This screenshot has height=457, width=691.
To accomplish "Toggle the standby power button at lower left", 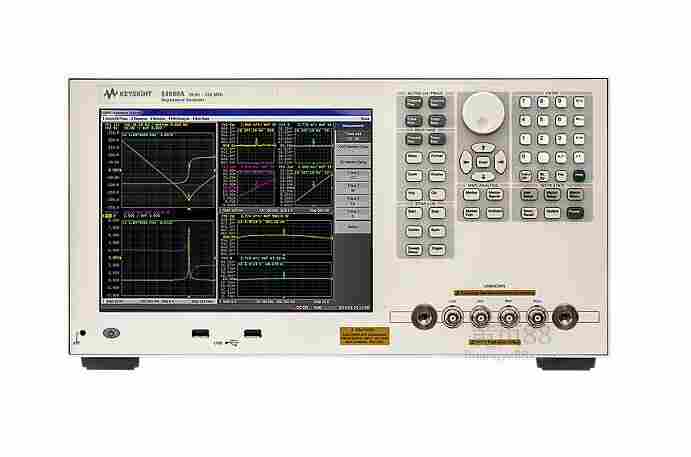I will [x=111, y=333].
